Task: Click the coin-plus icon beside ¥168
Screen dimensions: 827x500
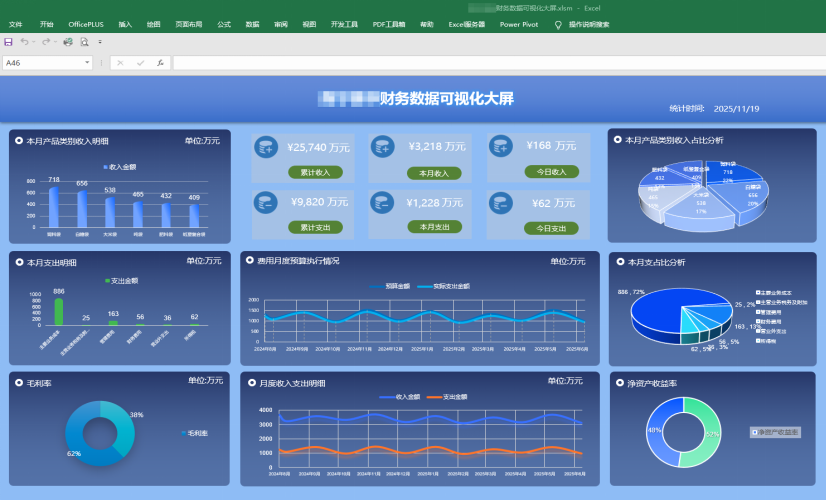Action: pyautogui.click(x=503, y=148)
